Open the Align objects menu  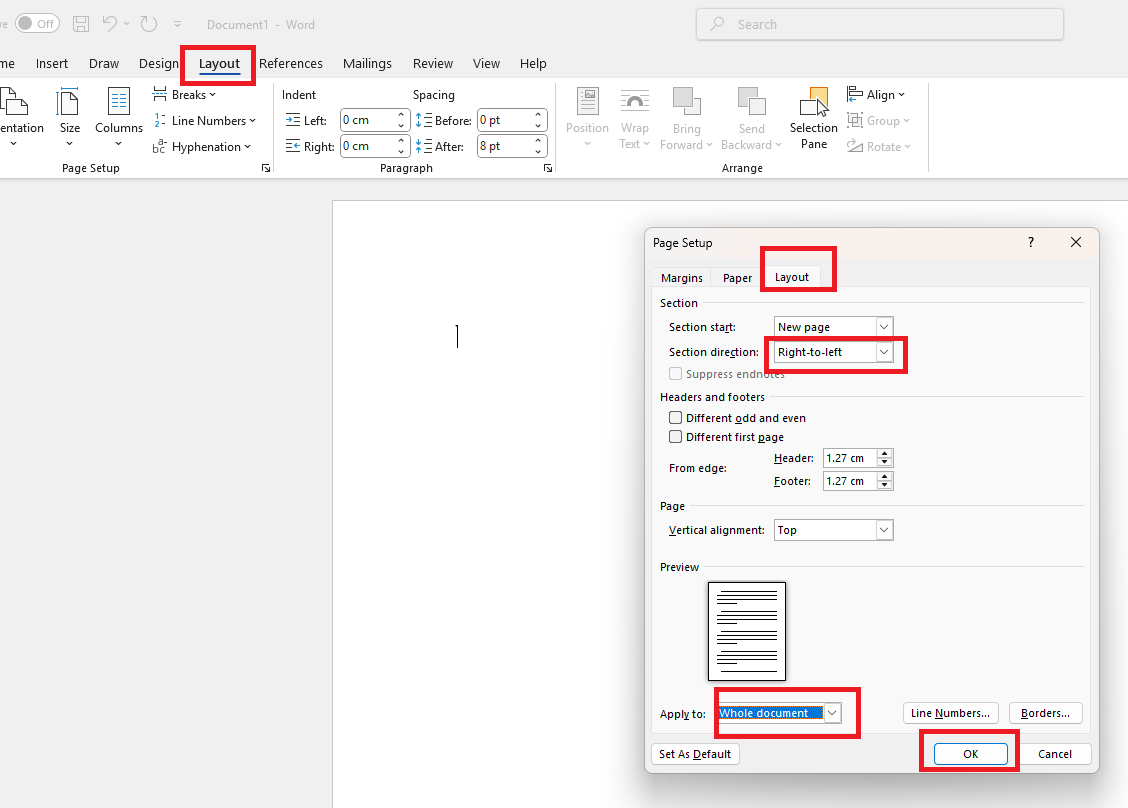pos(876,95)
